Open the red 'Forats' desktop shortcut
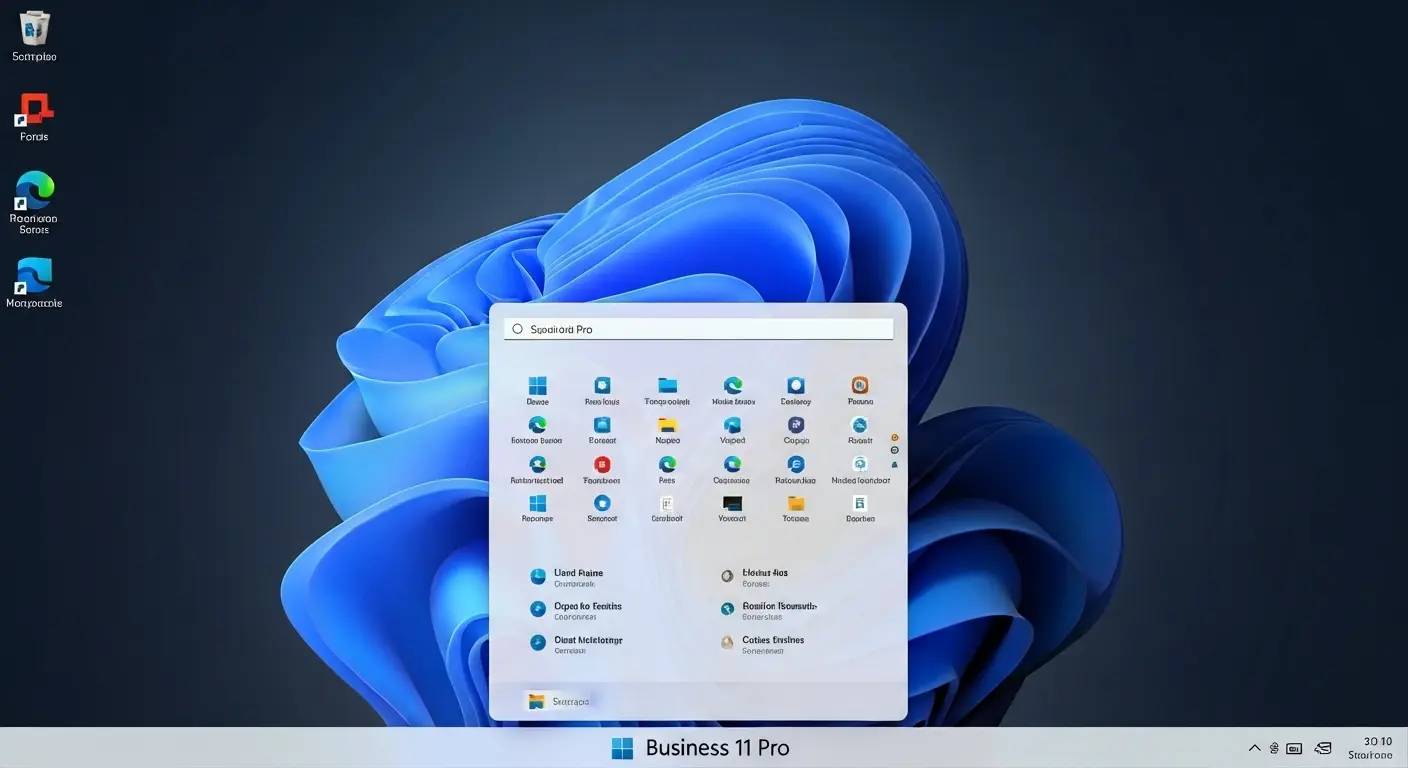 pyautogui.click(x=34, y=117)
